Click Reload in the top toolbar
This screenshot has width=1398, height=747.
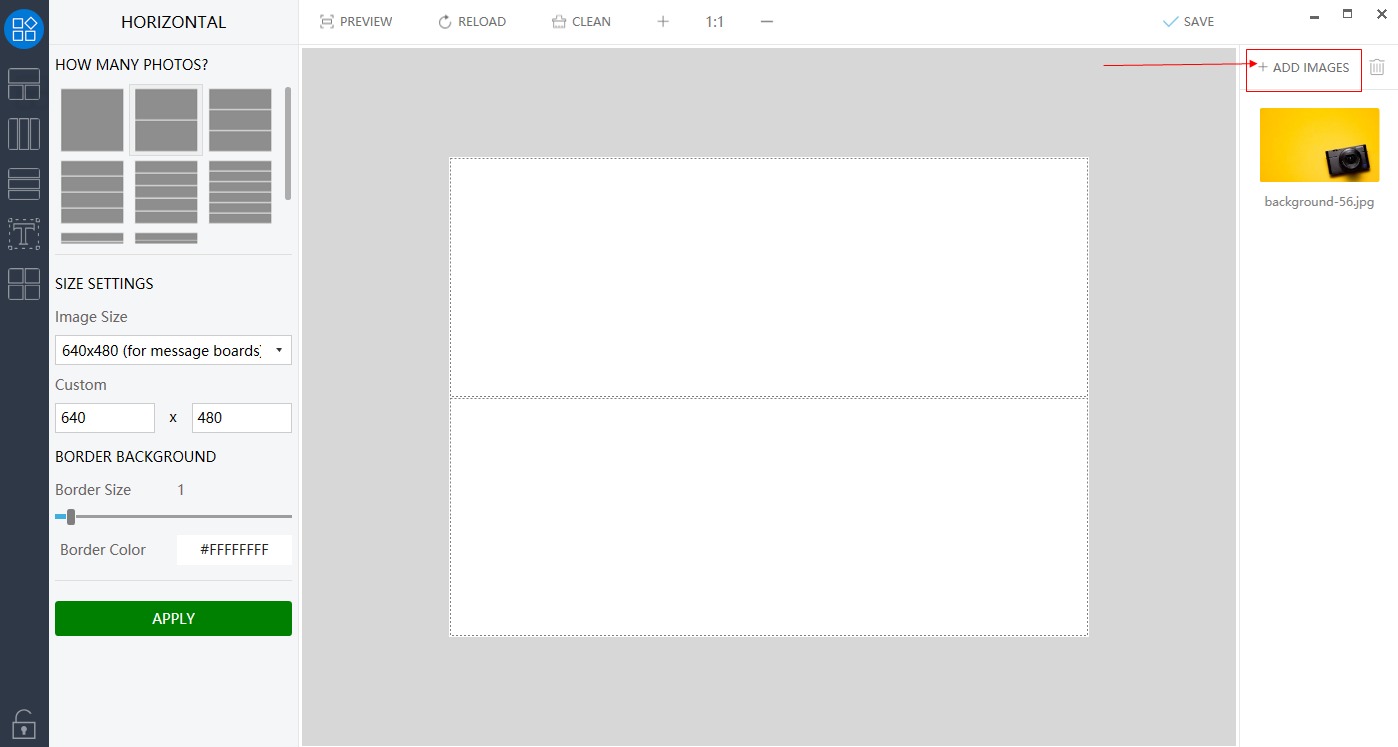[x=472, y=21]
